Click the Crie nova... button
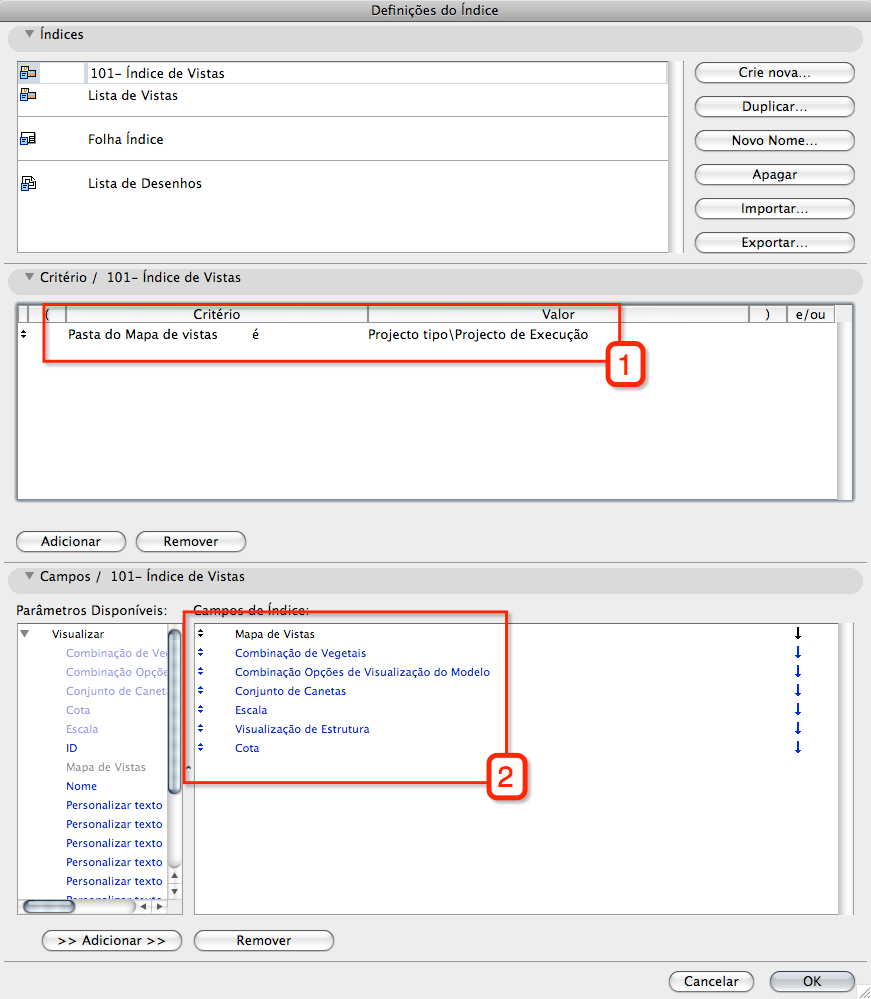871x999 pixels. (x=774, y=73)
